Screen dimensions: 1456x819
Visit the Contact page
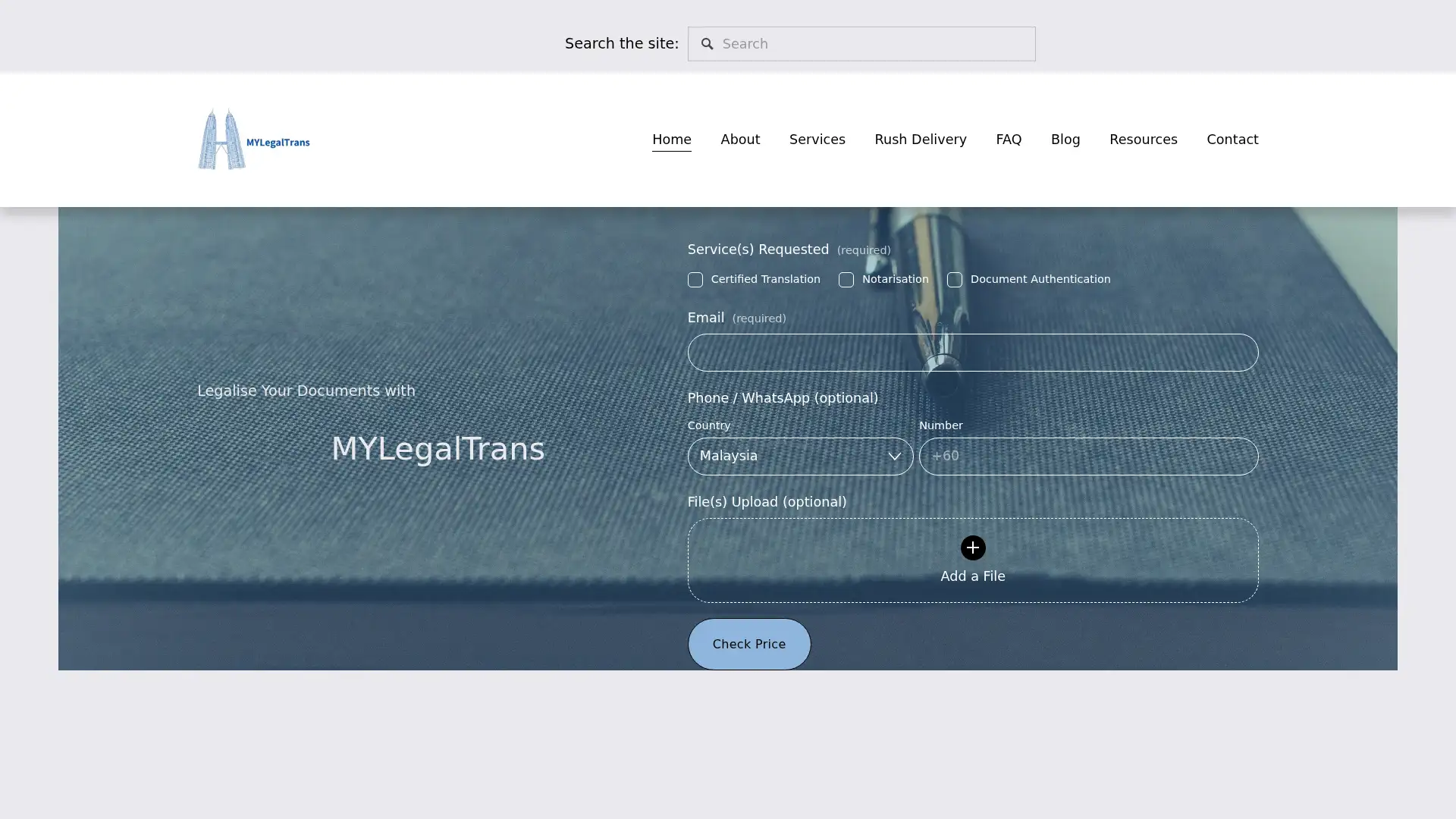tap(1232, 140)
